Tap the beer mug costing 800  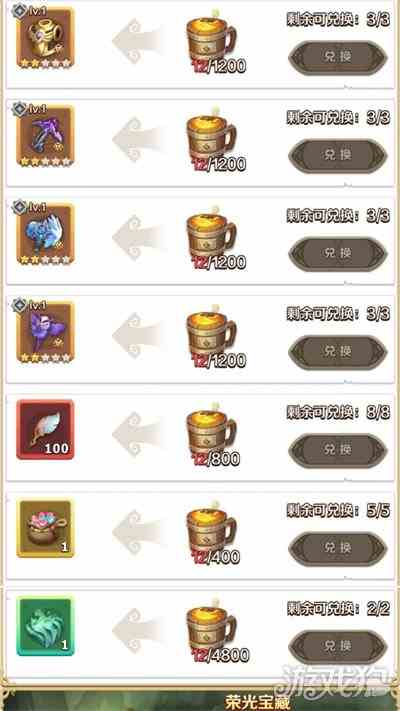[211, 433]
